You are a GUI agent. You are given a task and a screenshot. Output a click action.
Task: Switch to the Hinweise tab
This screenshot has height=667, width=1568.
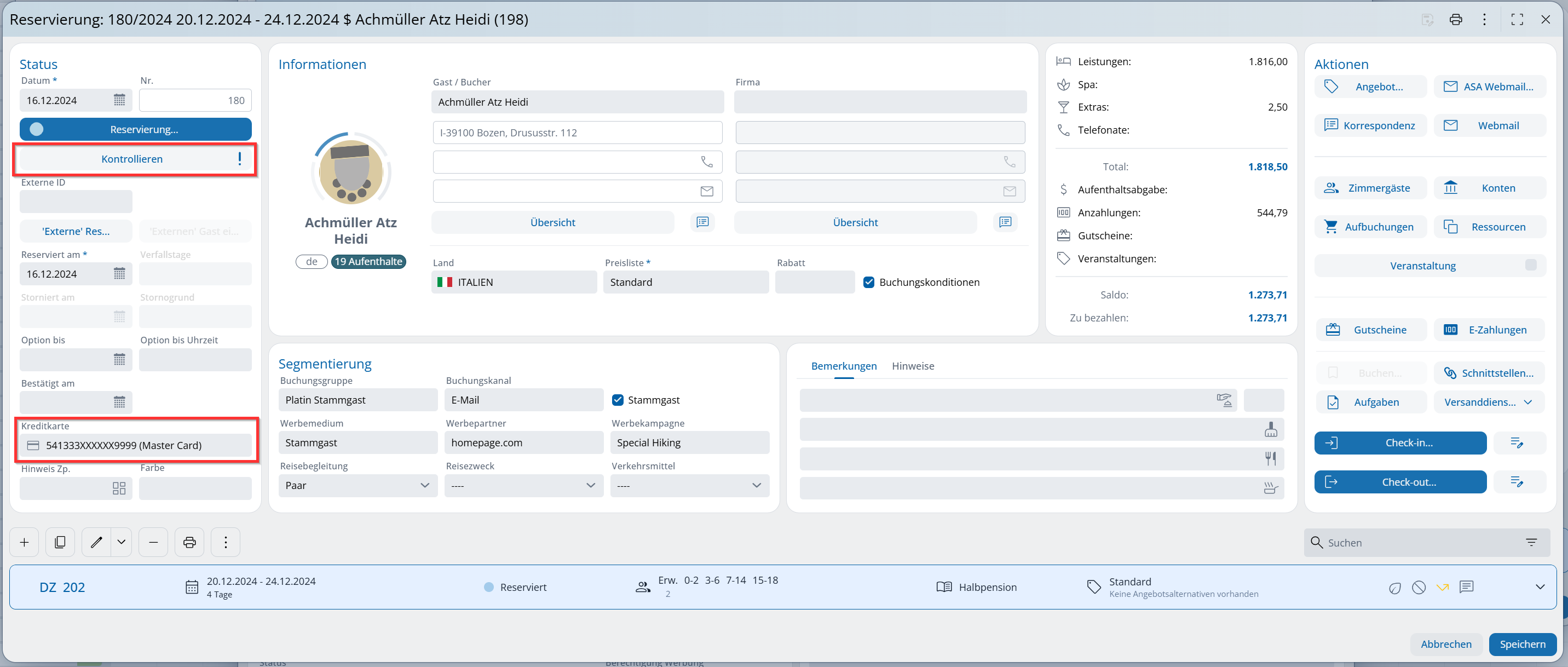[x=913, y=366]
